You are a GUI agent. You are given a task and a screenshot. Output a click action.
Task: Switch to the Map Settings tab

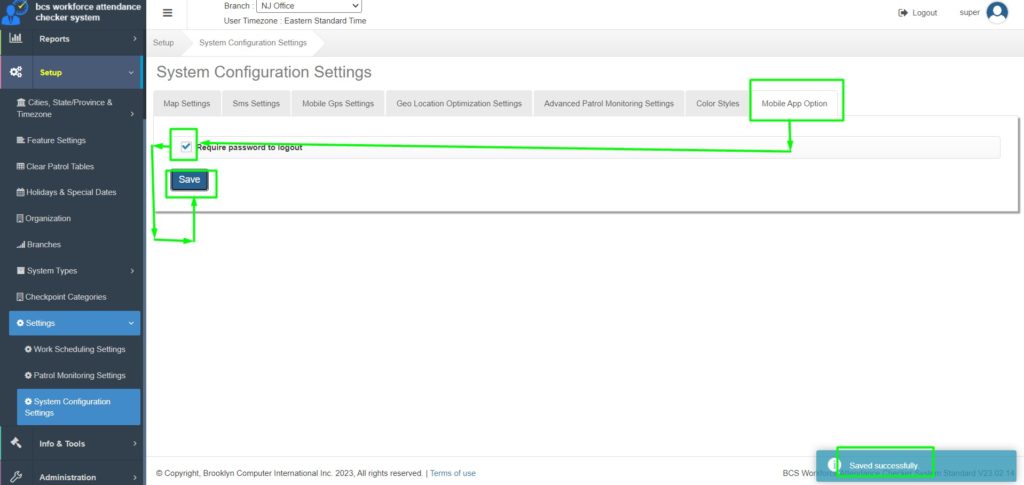coord(186,104)
